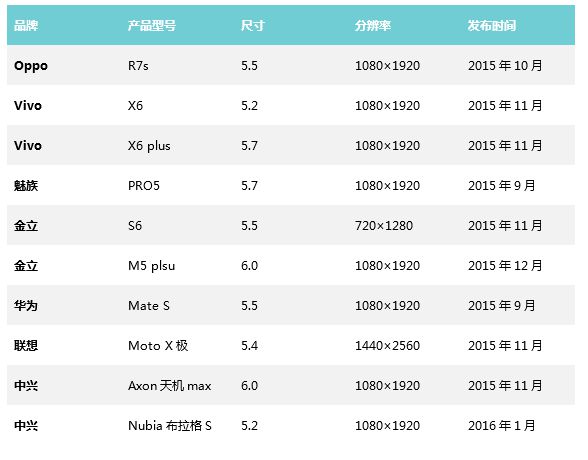Select the 2016年1月 release date cell

[501, 426]
